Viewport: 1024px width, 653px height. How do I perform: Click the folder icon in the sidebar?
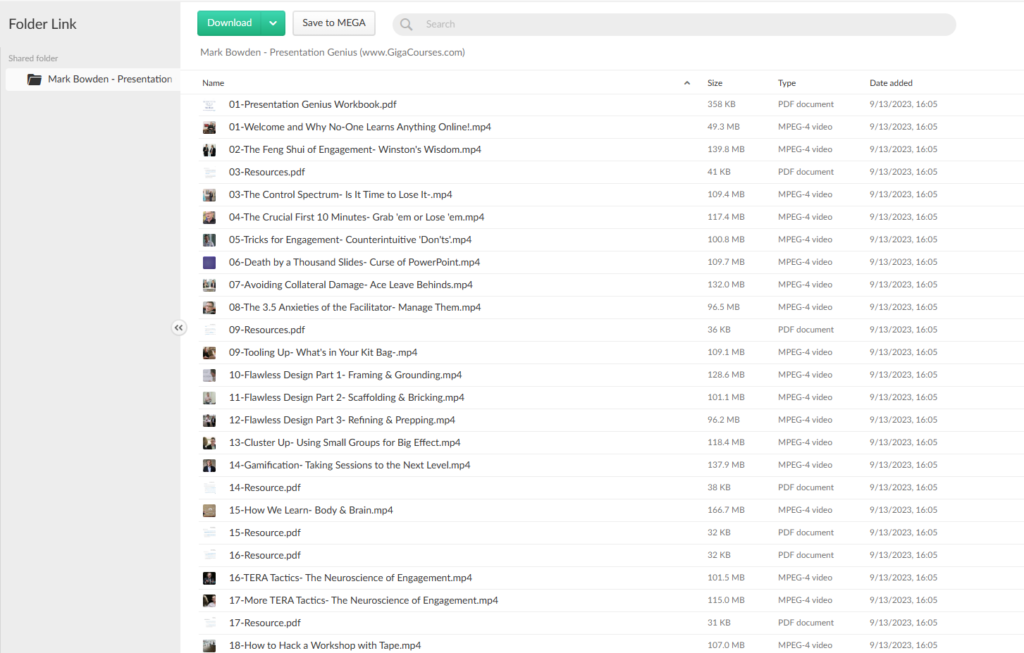click(34, 79)
